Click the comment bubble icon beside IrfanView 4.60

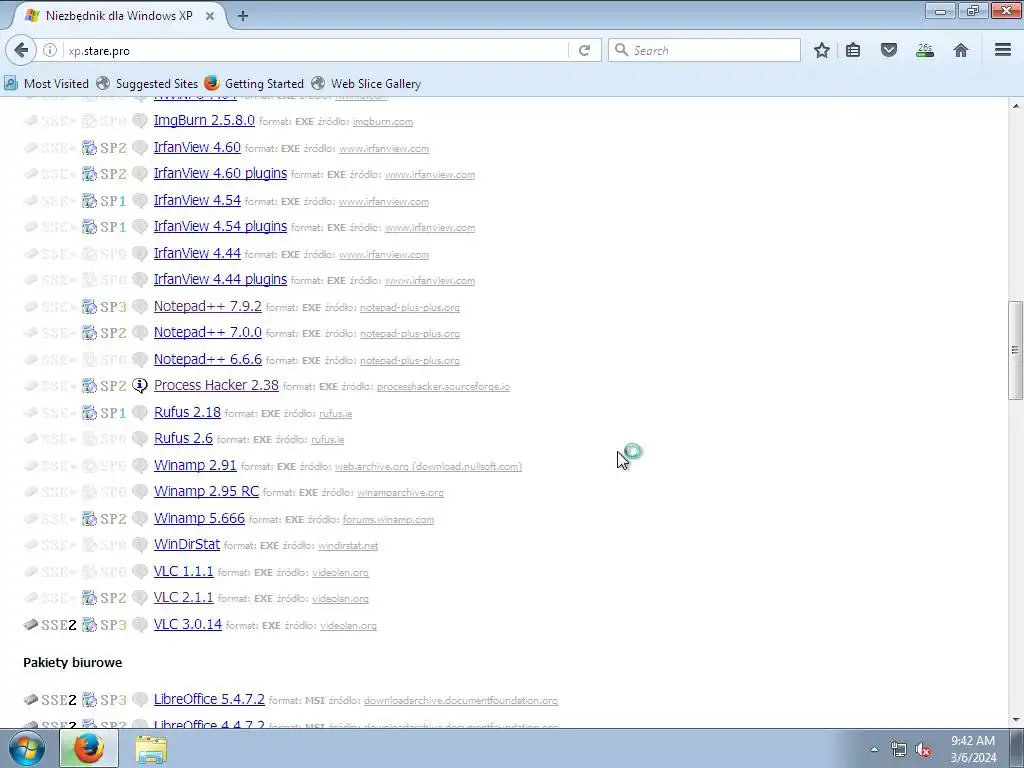(x=140, y=148)
